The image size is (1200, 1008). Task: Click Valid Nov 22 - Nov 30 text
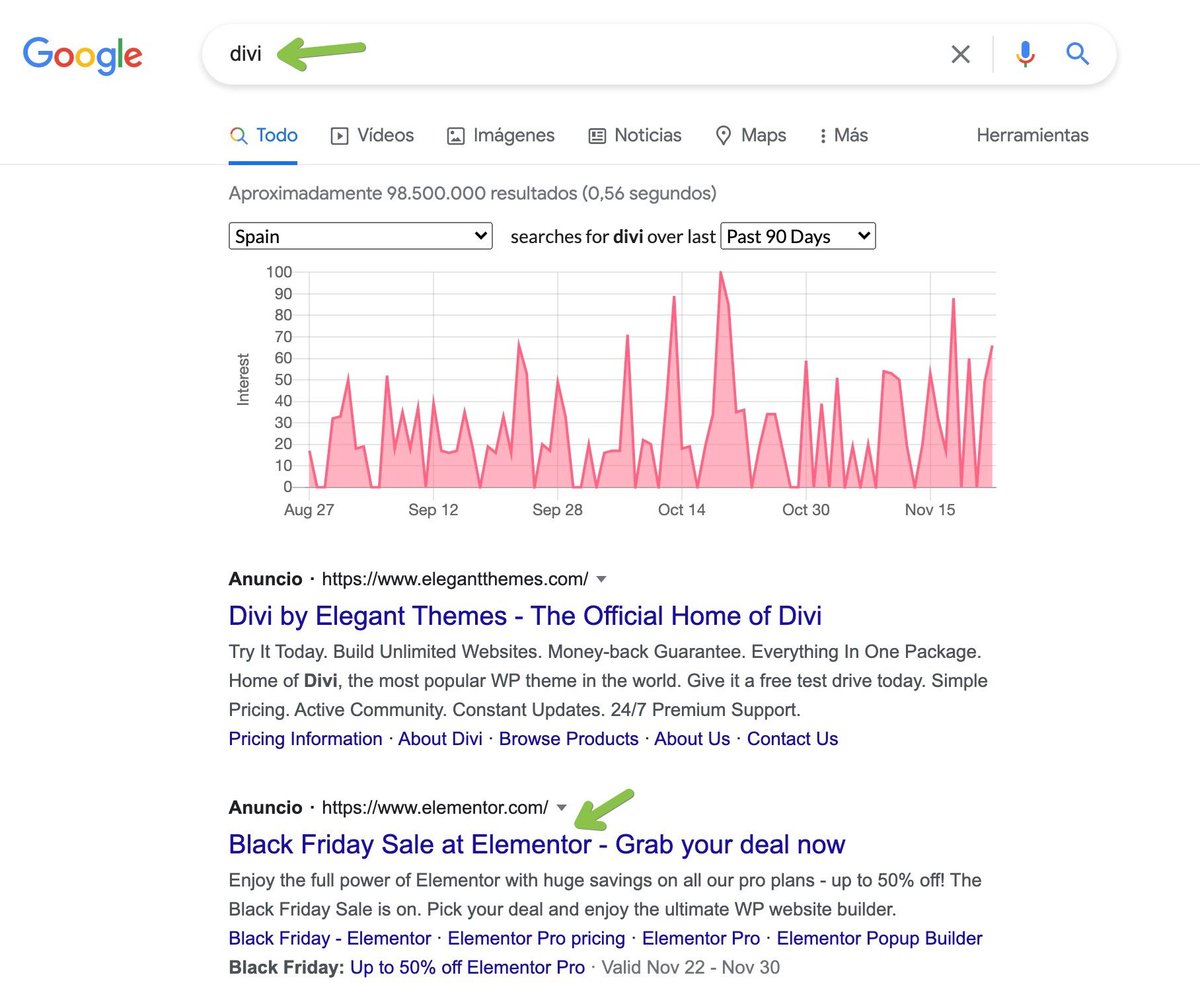point(691,967)
